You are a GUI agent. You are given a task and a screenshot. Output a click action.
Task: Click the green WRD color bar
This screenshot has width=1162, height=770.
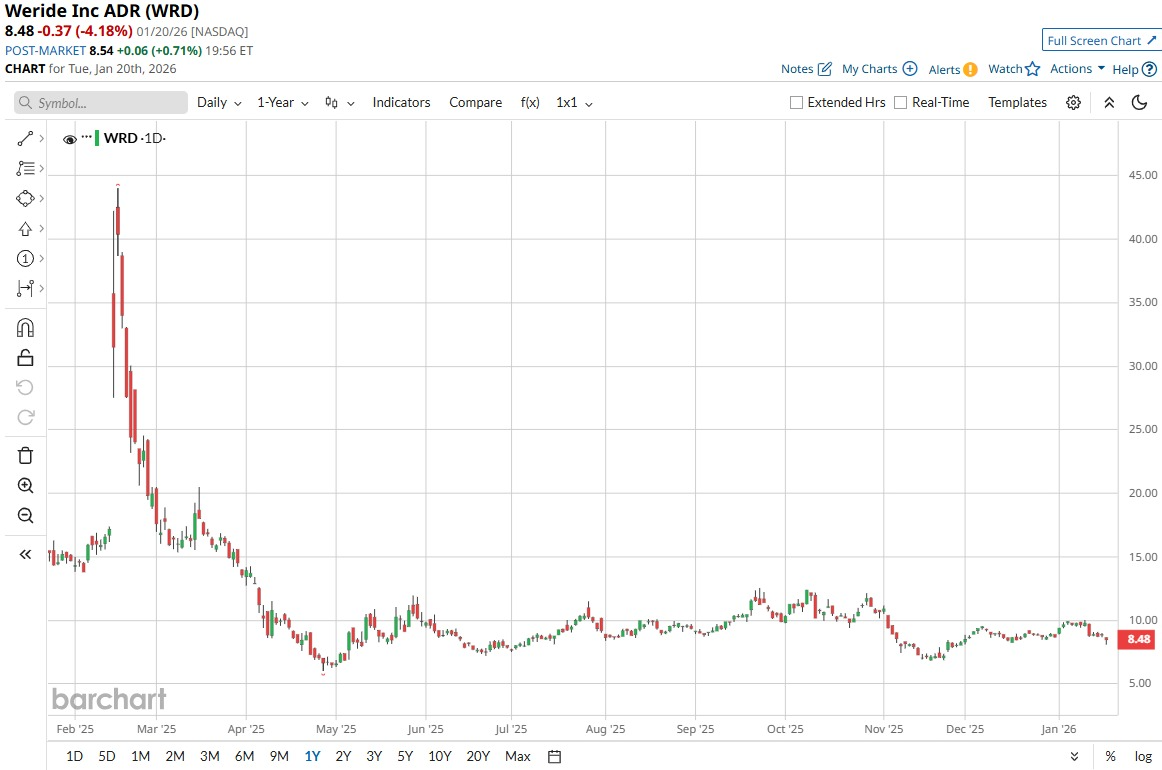pos(97,139)
